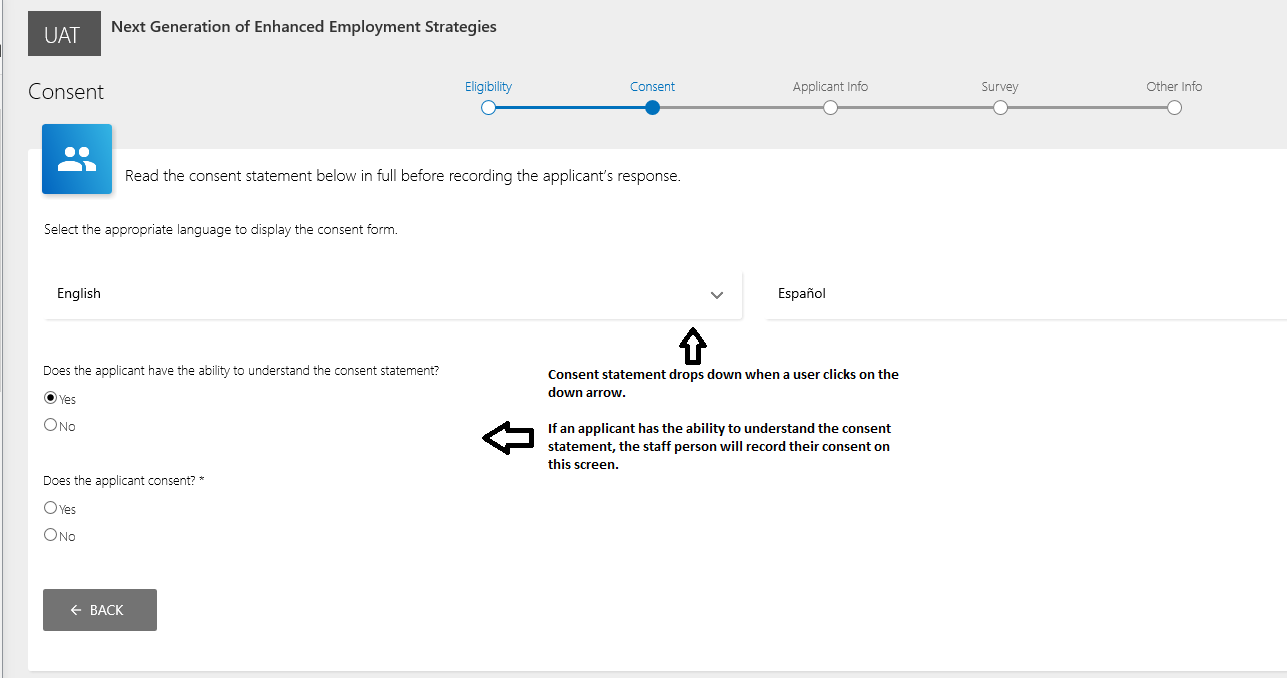
Task: Switch to the Survey step label
Action: coord(1000,87)
